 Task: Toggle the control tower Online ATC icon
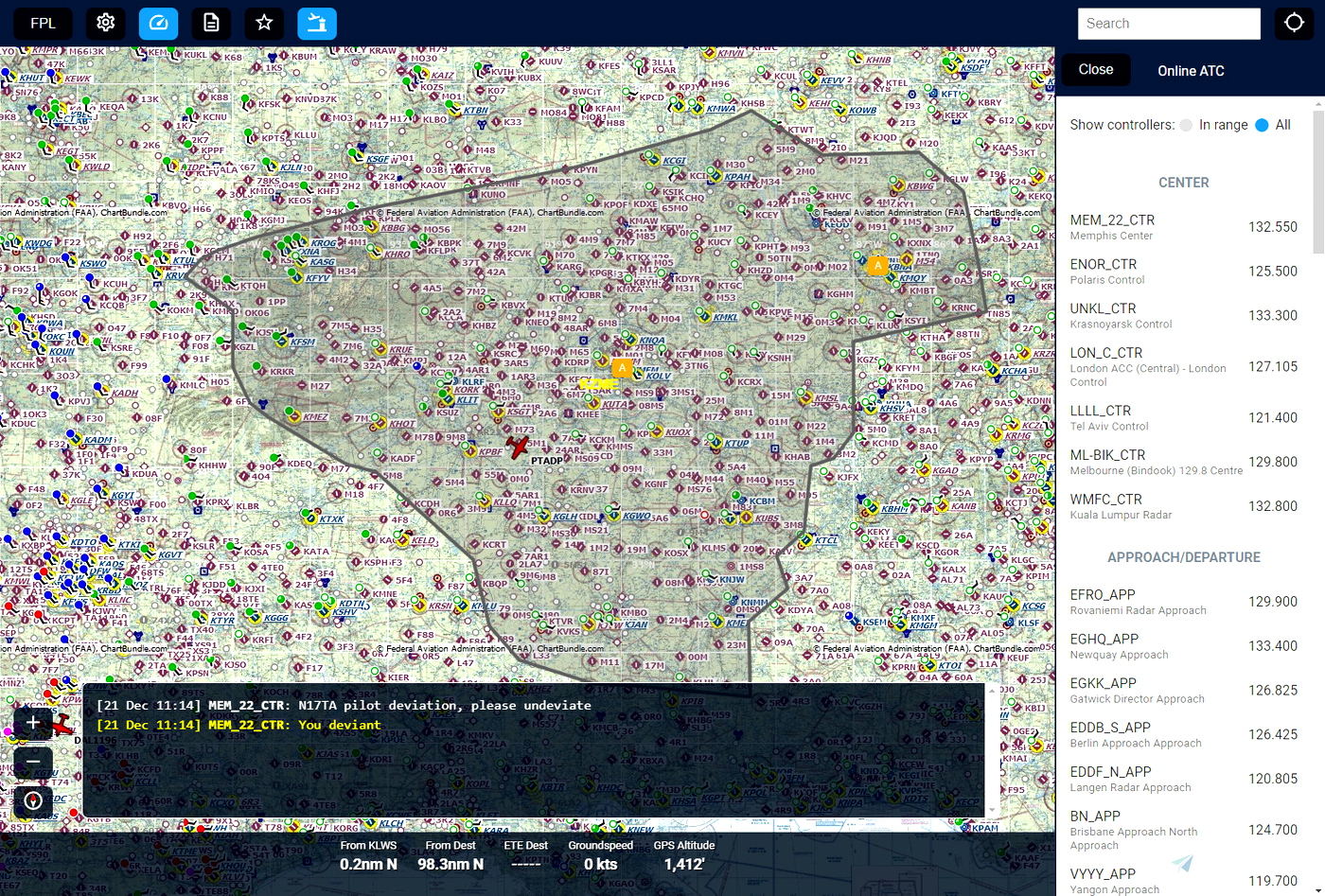pos(317,23)
